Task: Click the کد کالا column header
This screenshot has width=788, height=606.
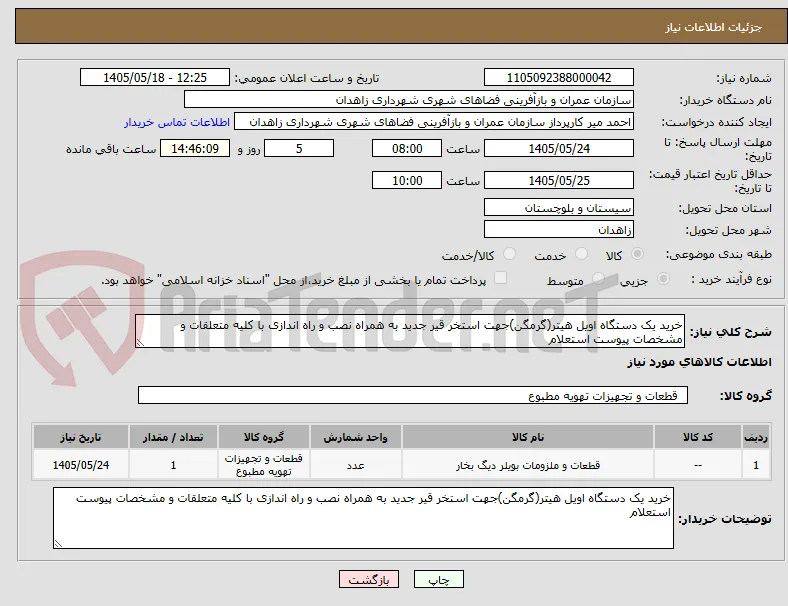Action: point(698,437)
